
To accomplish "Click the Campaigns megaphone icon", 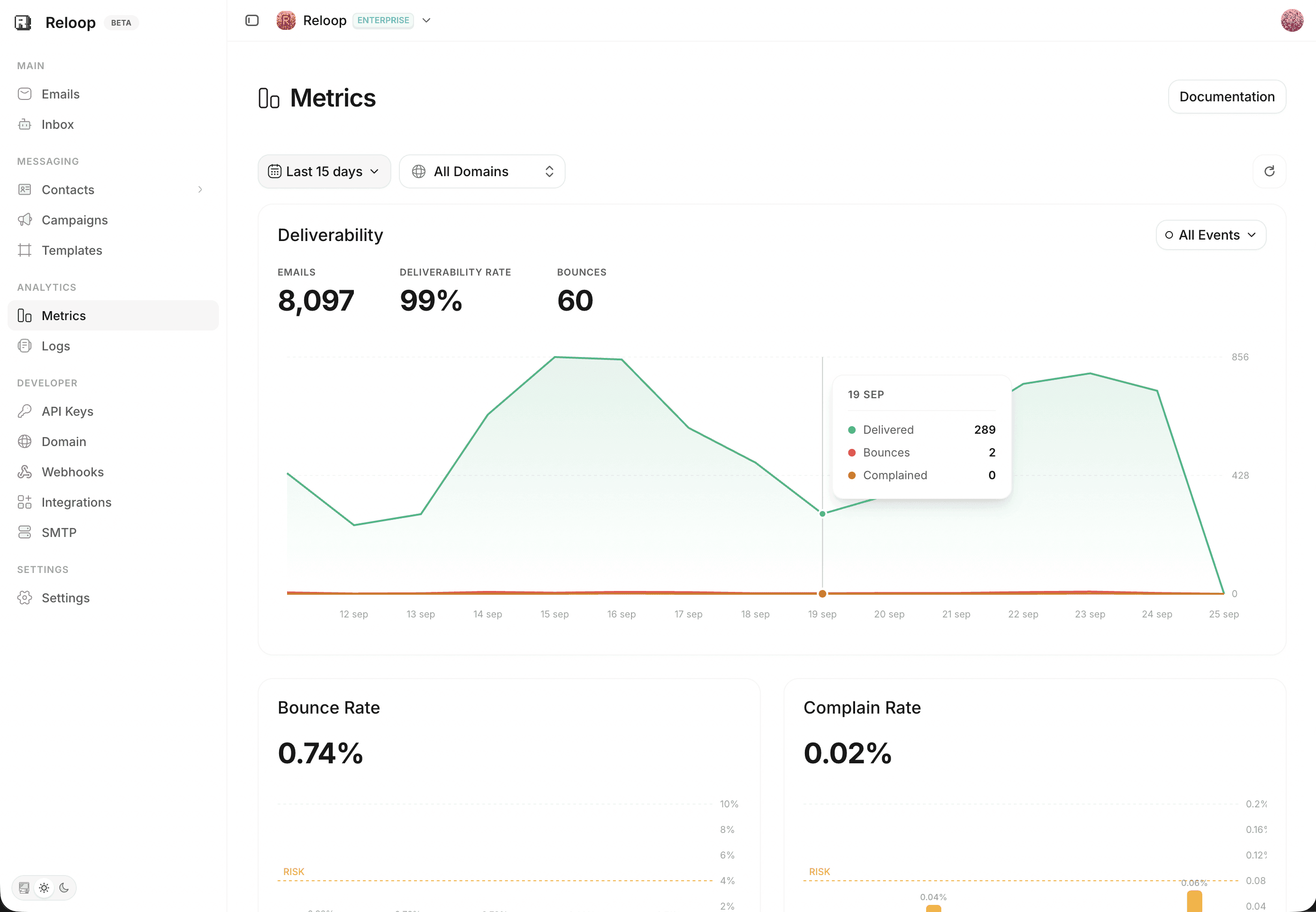I will pyautogui.click(x=25, y=220).
